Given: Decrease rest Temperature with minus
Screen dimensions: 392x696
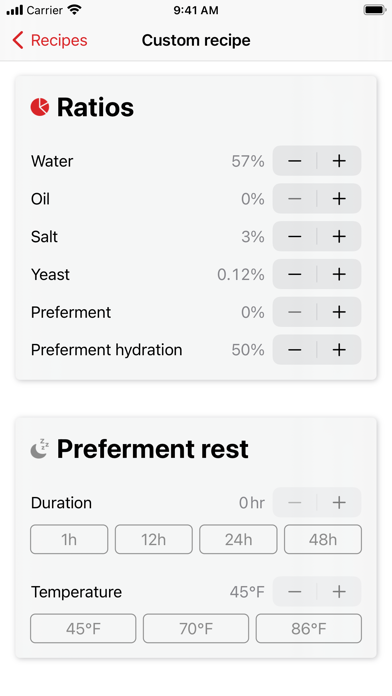Looking at the screenshot, I should 295,591.
